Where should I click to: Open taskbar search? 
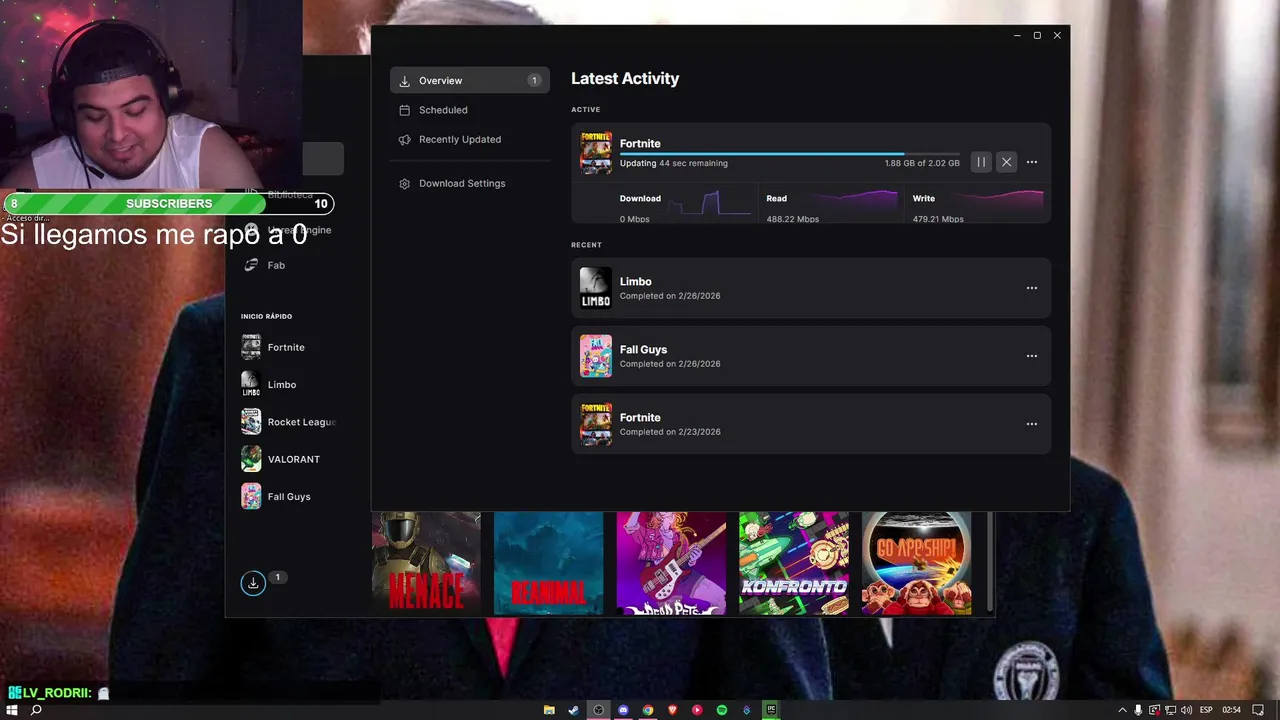36,710
